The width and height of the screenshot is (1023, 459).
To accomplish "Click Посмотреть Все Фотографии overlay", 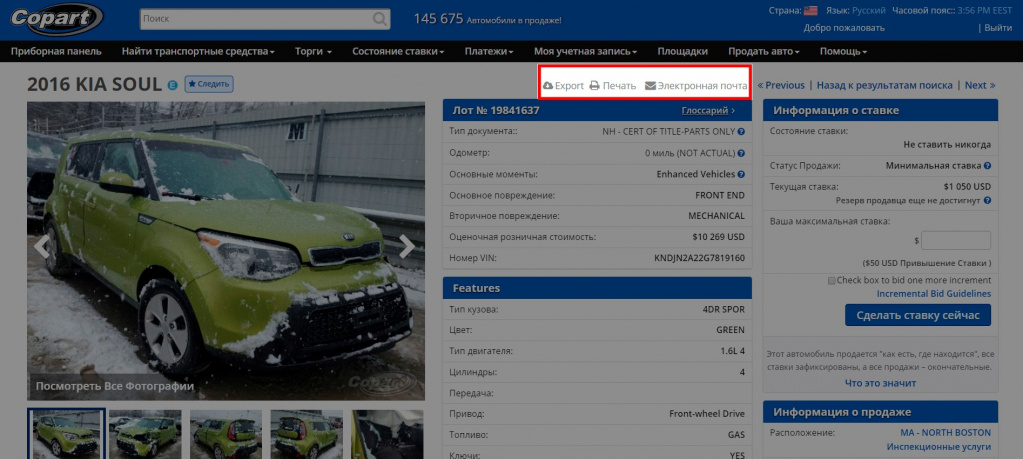I will (115, 386).
